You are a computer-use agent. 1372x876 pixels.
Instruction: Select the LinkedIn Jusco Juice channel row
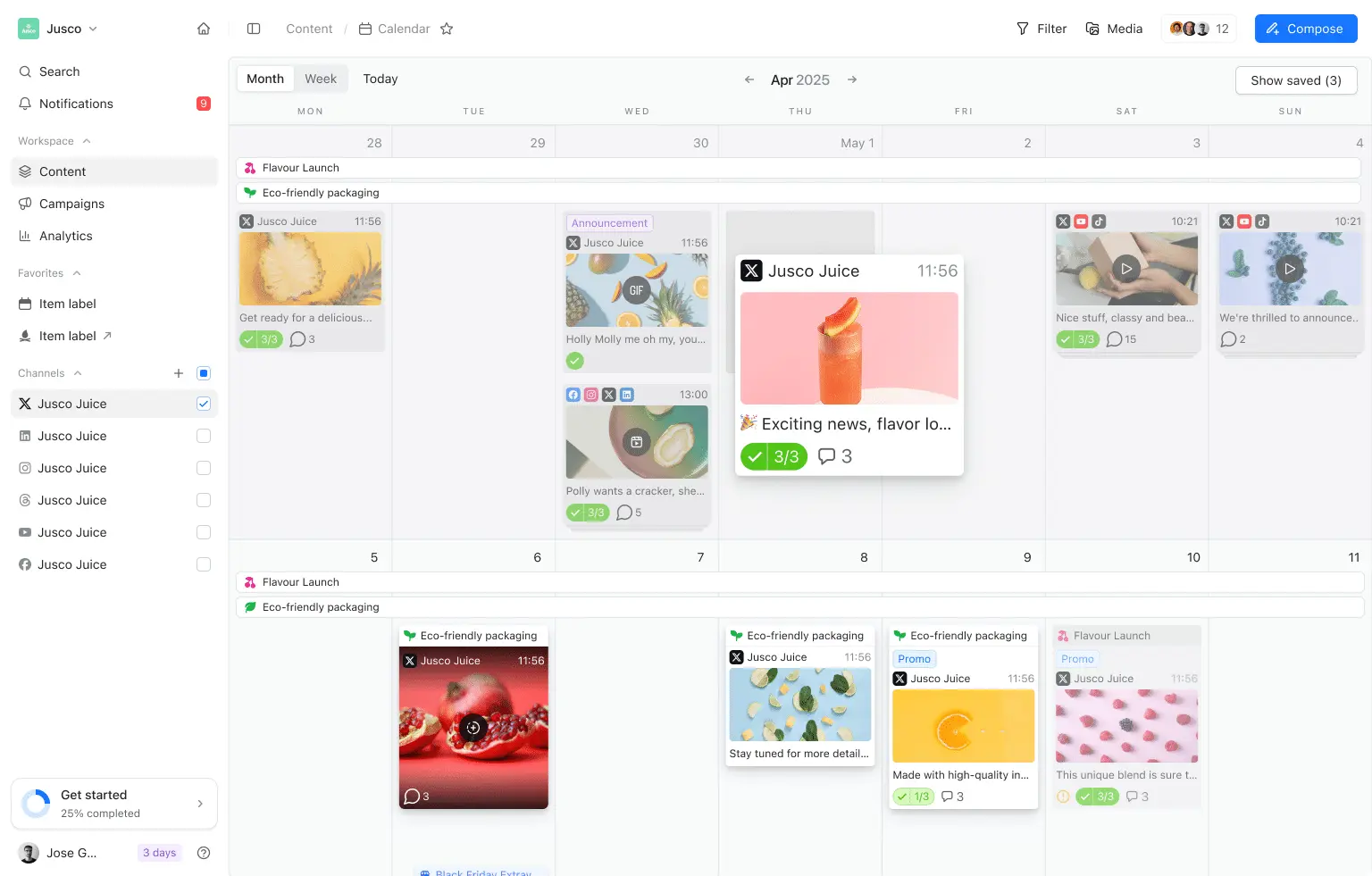pos(114,436)
